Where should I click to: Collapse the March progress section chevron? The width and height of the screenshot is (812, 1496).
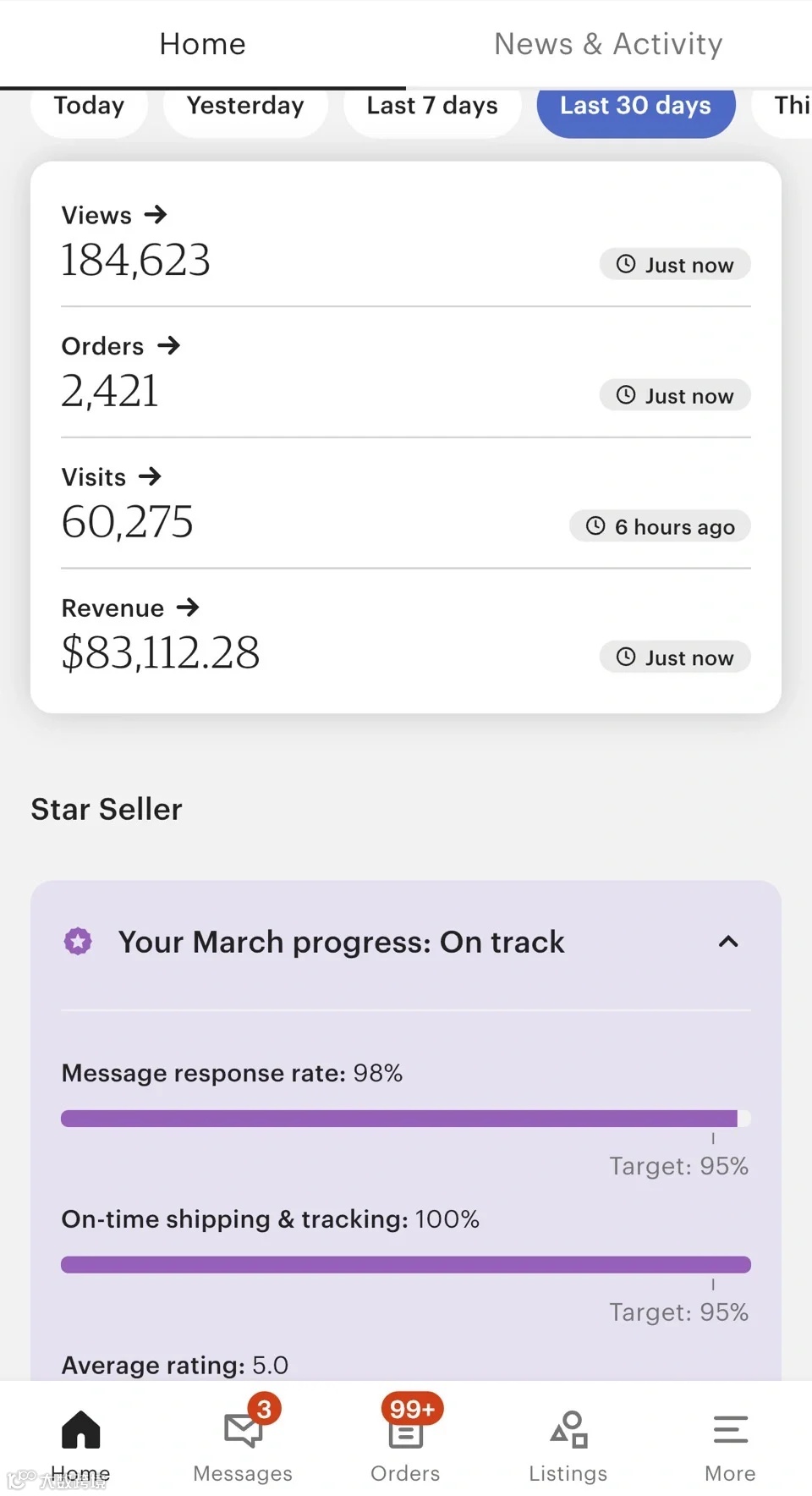point(728,942)
